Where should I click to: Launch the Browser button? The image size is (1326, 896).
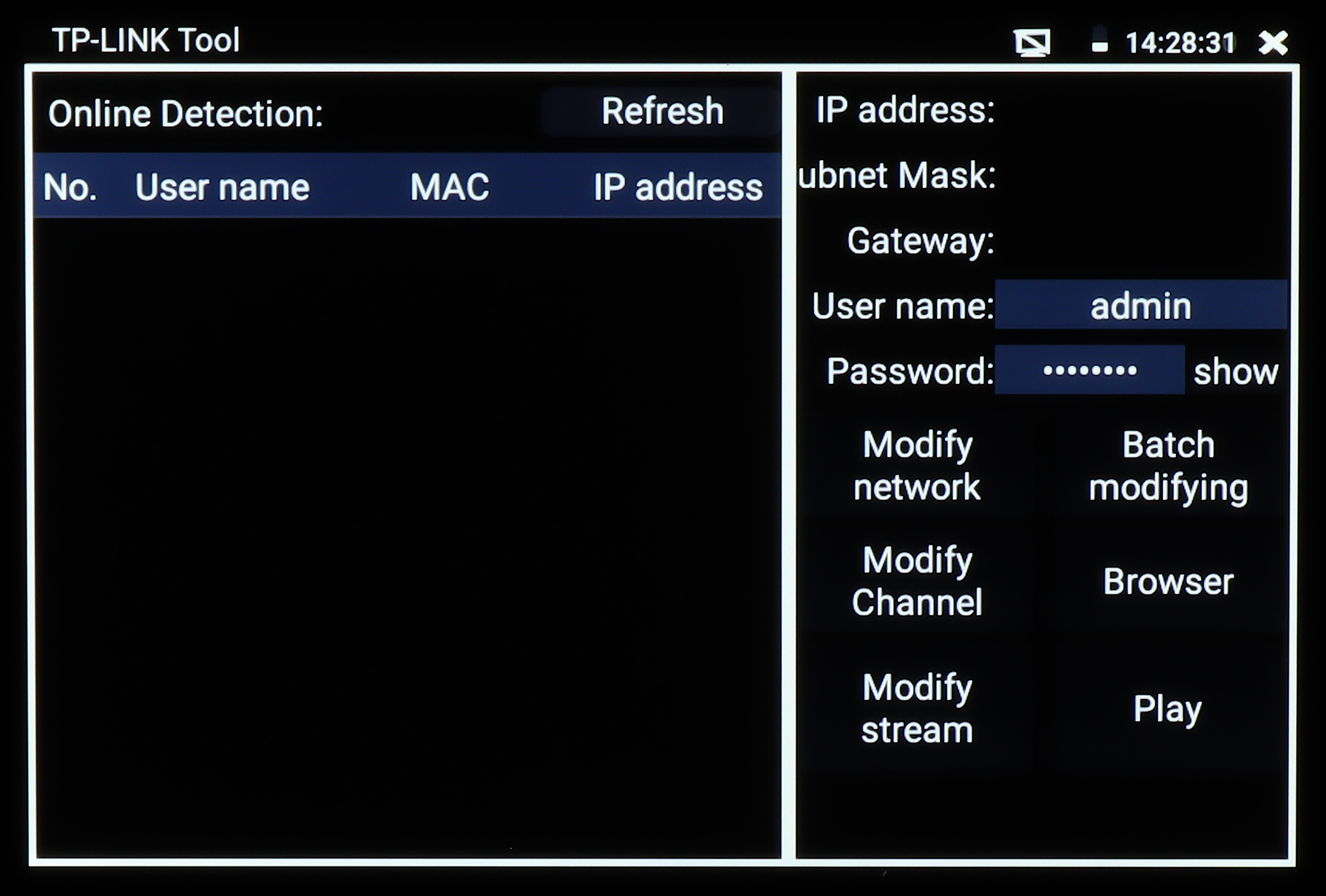coord(1168,582)
